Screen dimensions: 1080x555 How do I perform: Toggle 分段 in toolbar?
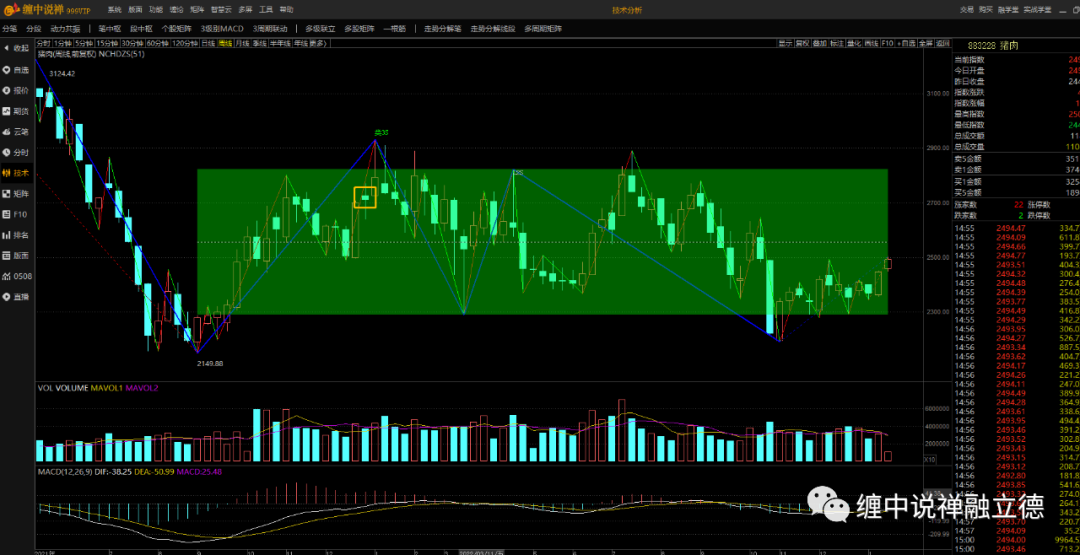click(34, 29)
